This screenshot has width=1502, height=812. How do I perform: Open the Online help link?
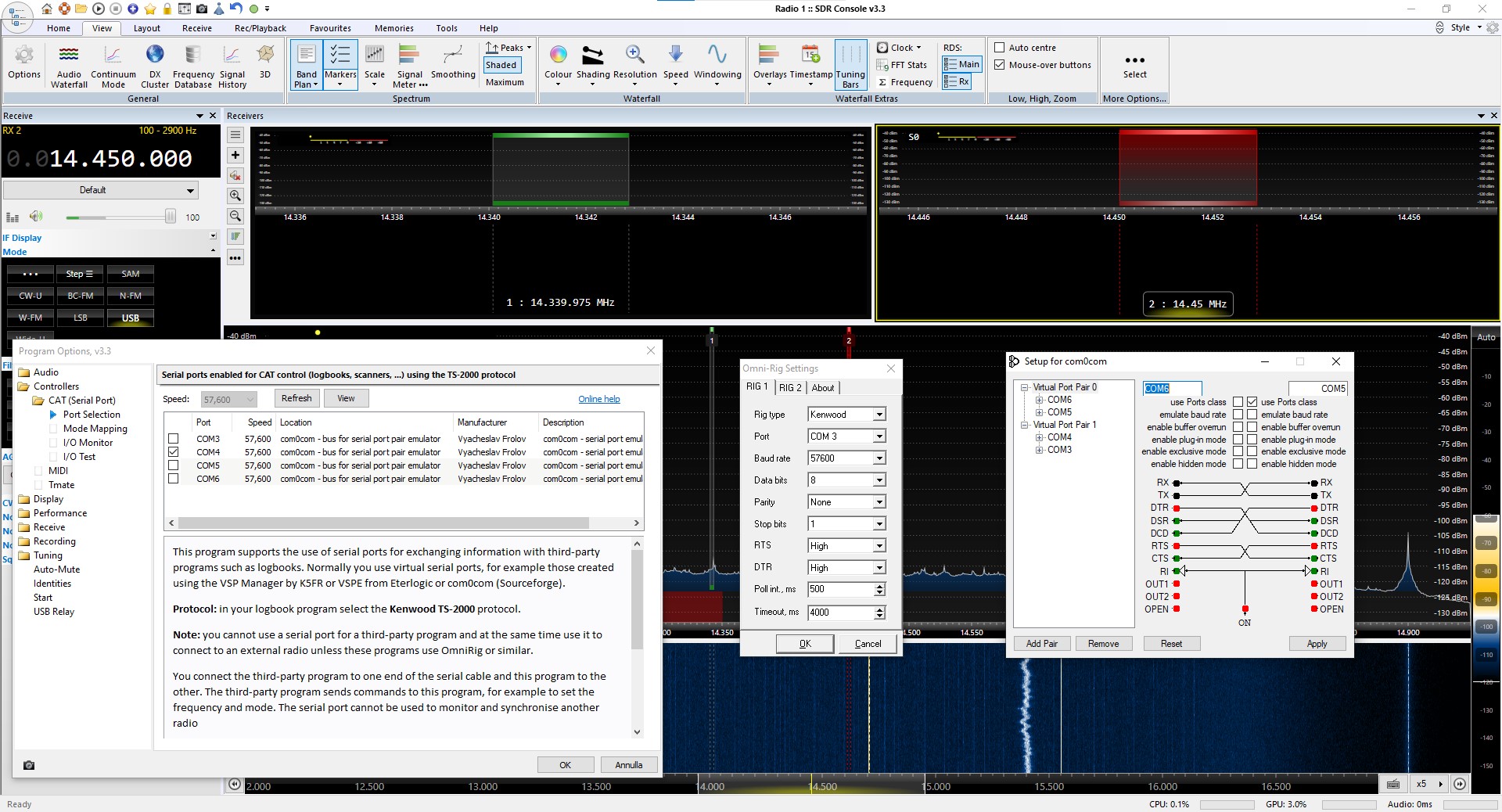(x=598, y=399)
